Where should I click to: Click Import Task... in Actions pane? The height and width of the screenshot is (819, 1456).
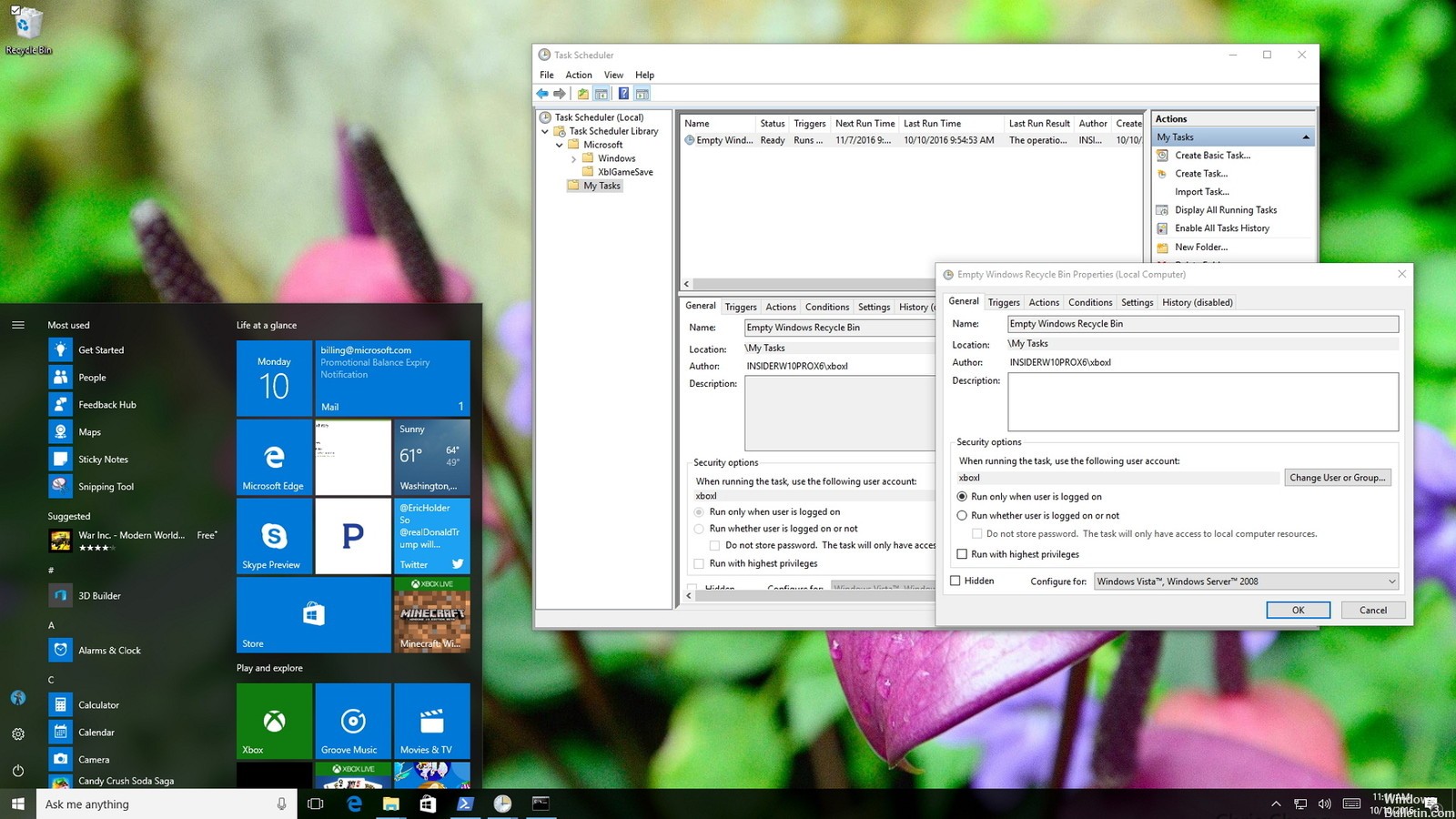pyautogui.click(x=1202, y=192)
